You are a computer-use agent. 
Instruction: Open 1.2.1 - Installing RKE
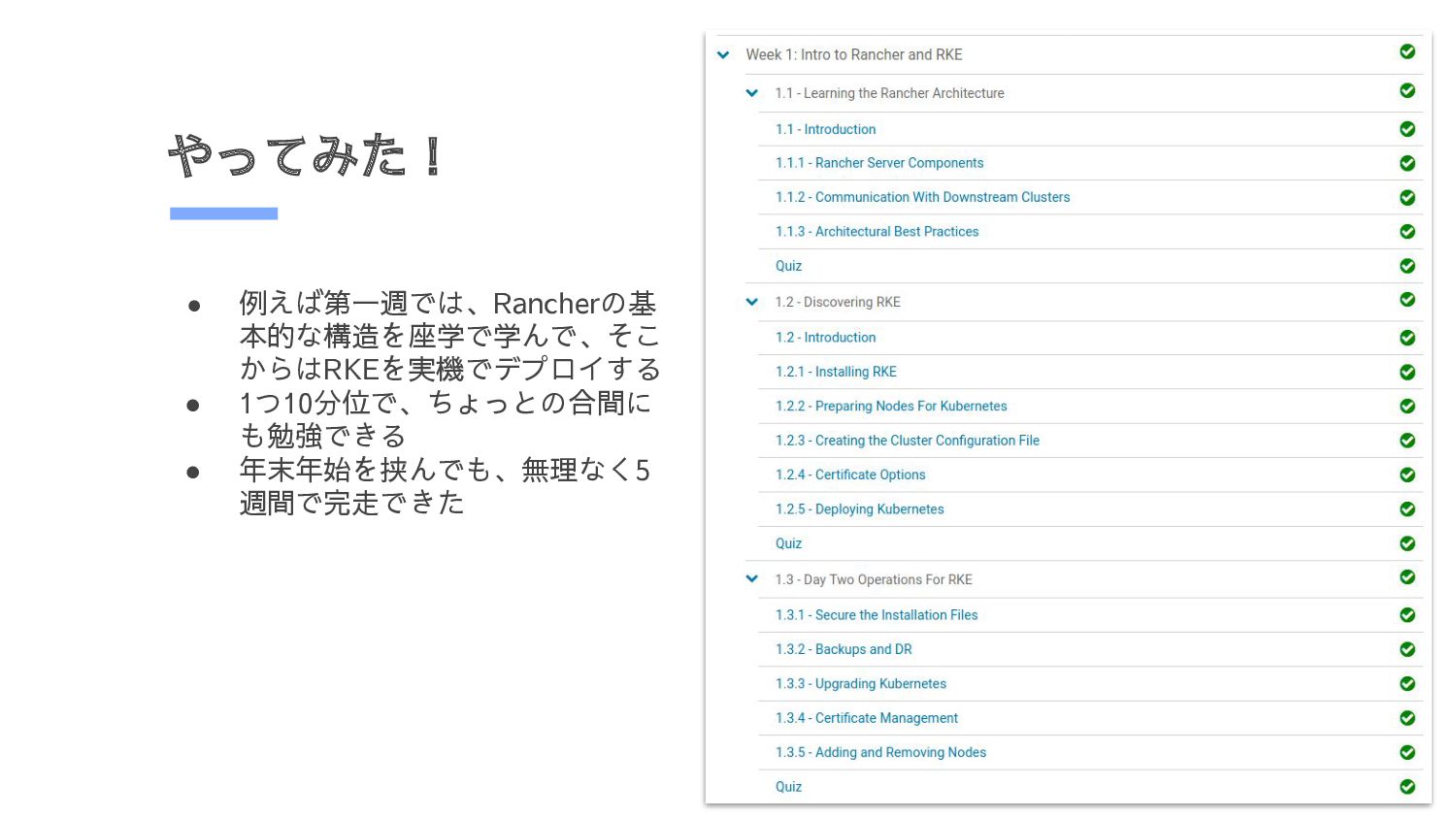(836, 372)
